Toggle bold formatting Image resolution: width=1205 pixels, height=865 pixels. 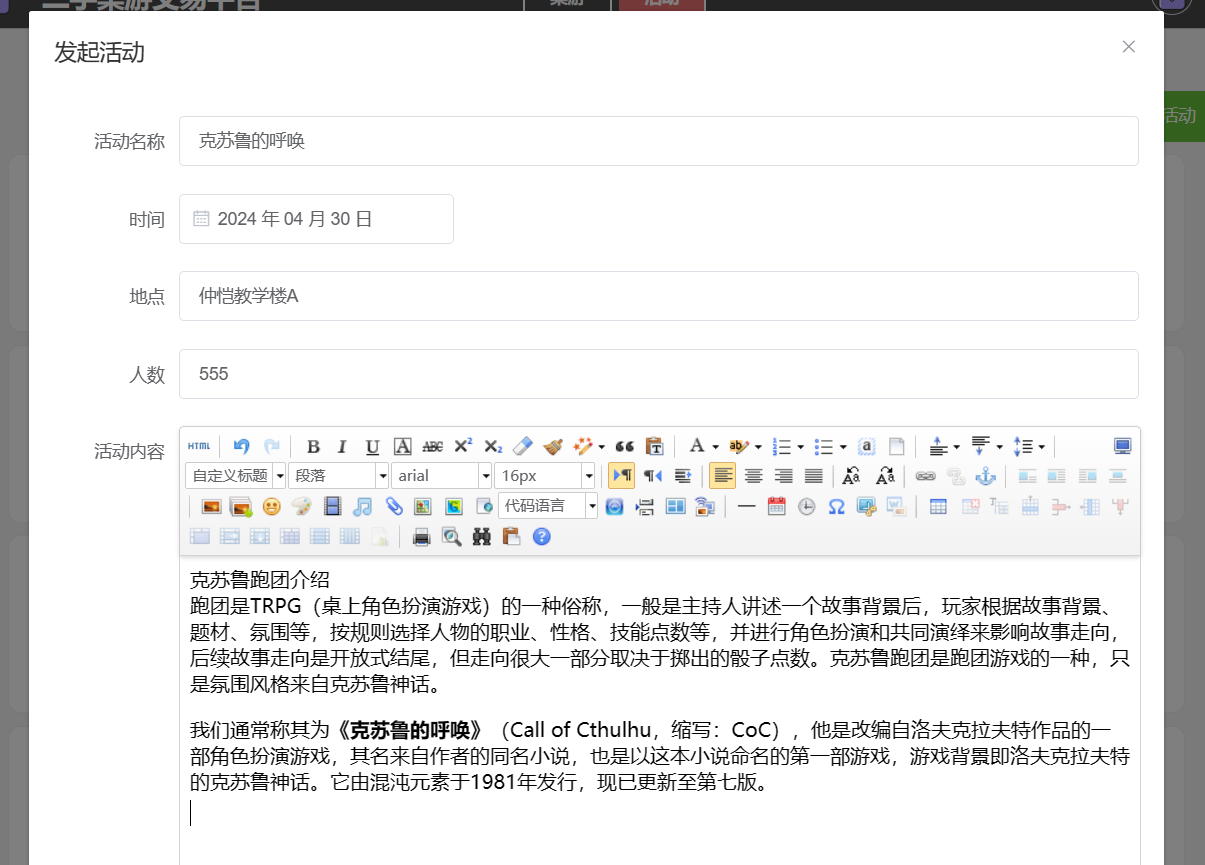(313, 446)
